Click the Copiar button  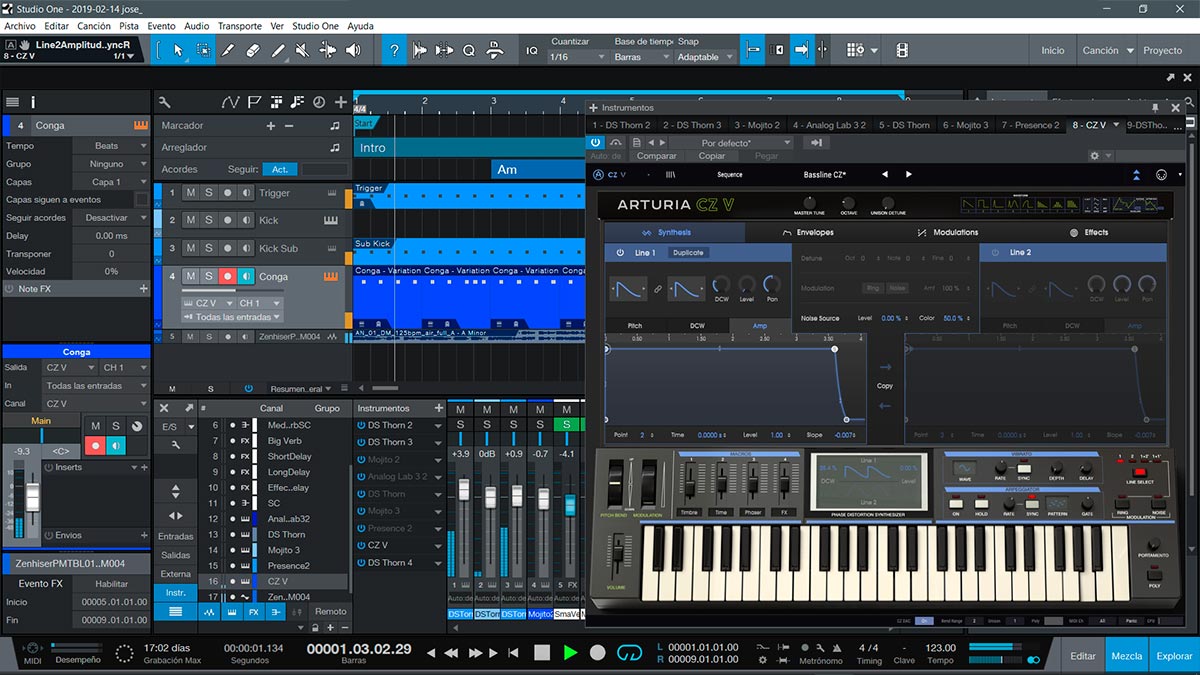click(712, 156)
